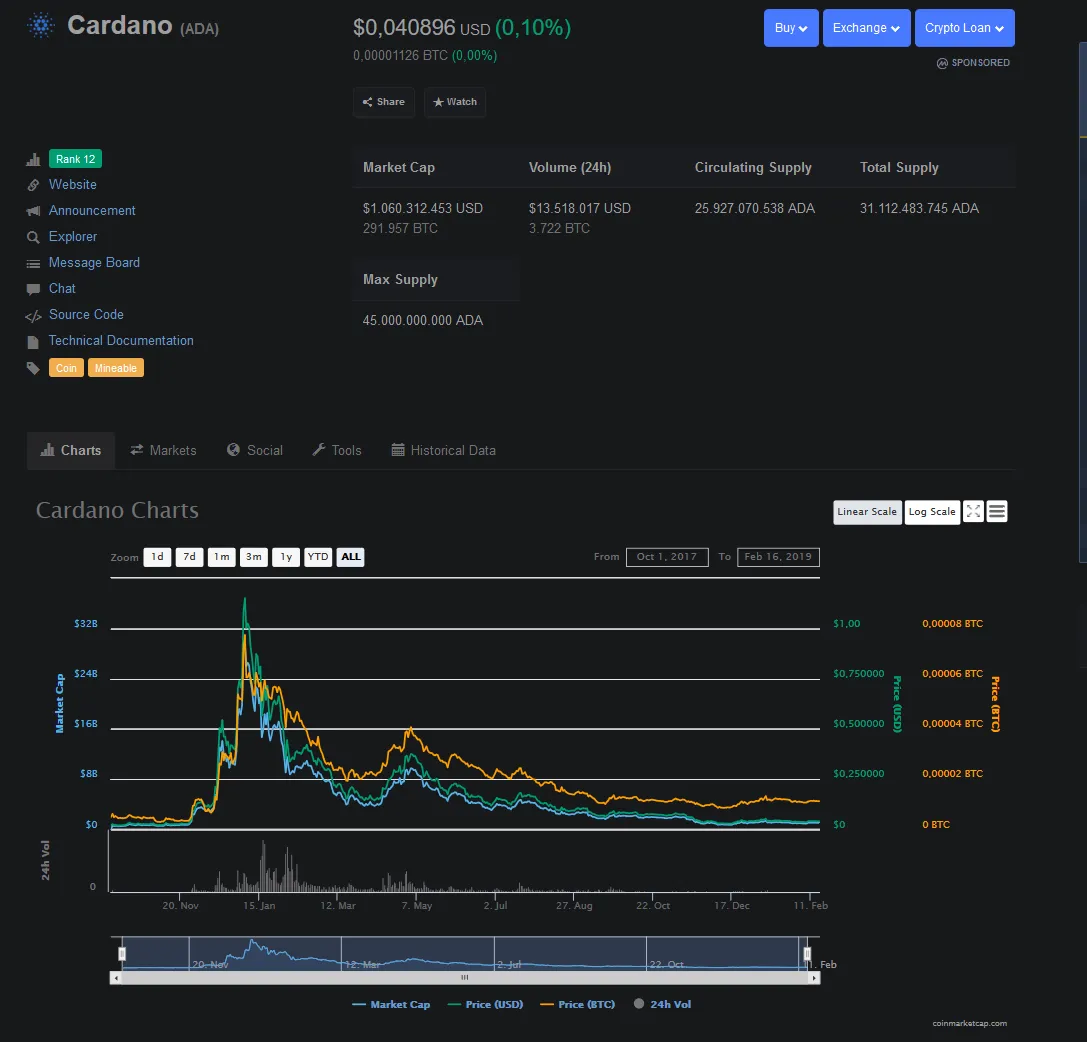Open the Announcement link
Image resolution: width=1087 pixels, height=1042 pixels.
pos(92,211)
